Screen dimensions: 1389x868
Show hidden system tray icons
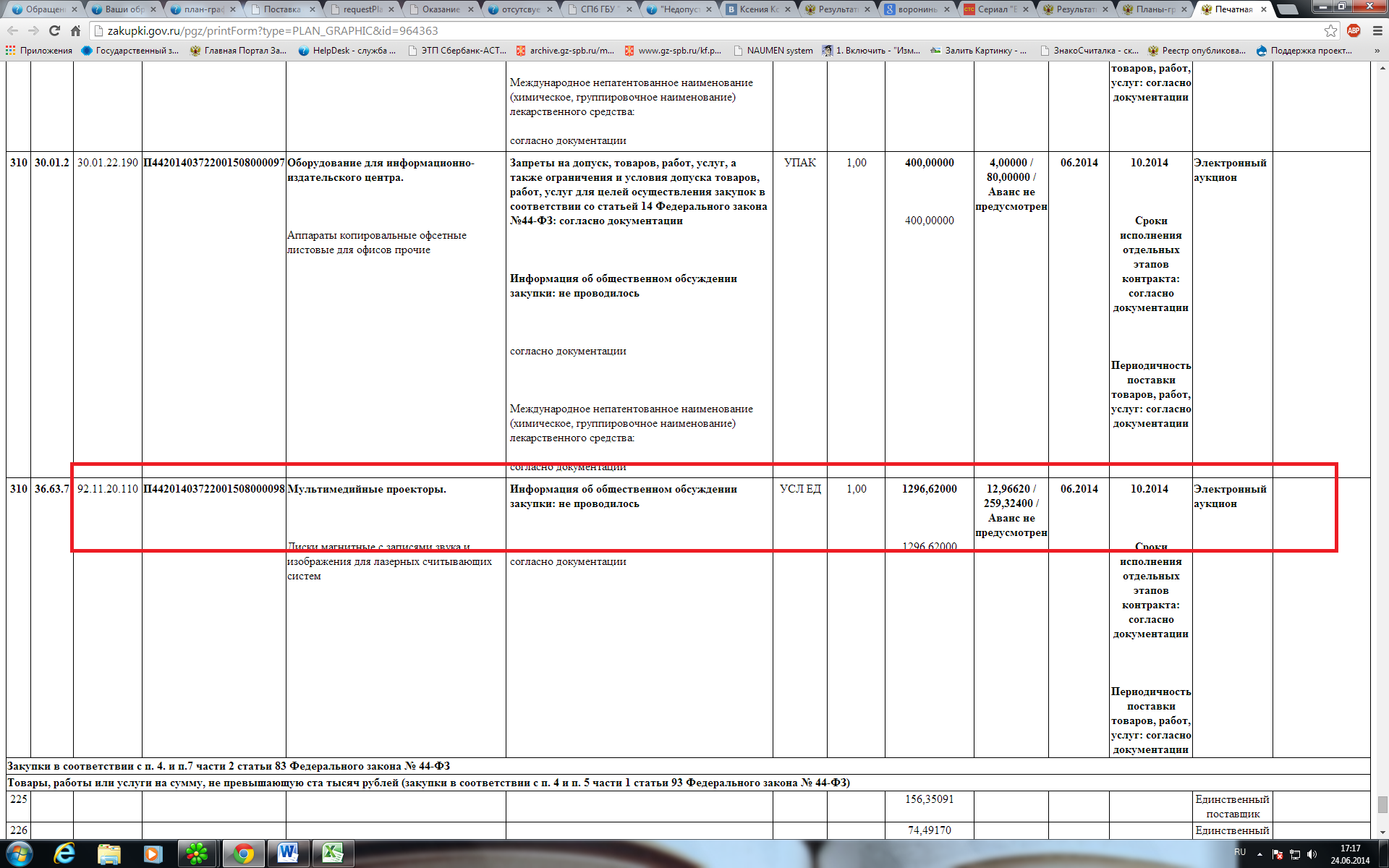tap(1260, 854)
